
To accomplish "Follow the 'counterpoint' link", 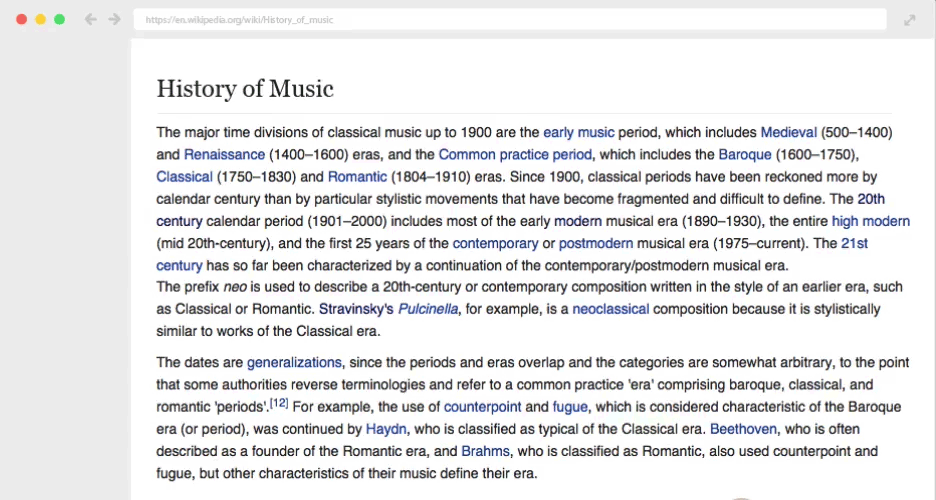I will tap(482, 407).
